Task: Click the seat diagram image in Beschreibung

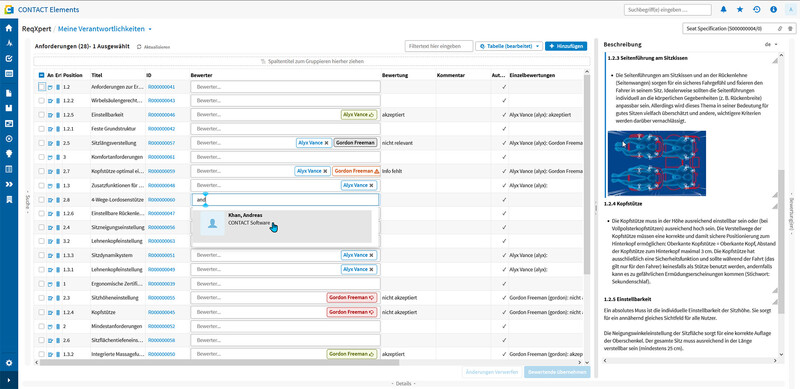Action: pyautogui.click(x=657, y=163)
